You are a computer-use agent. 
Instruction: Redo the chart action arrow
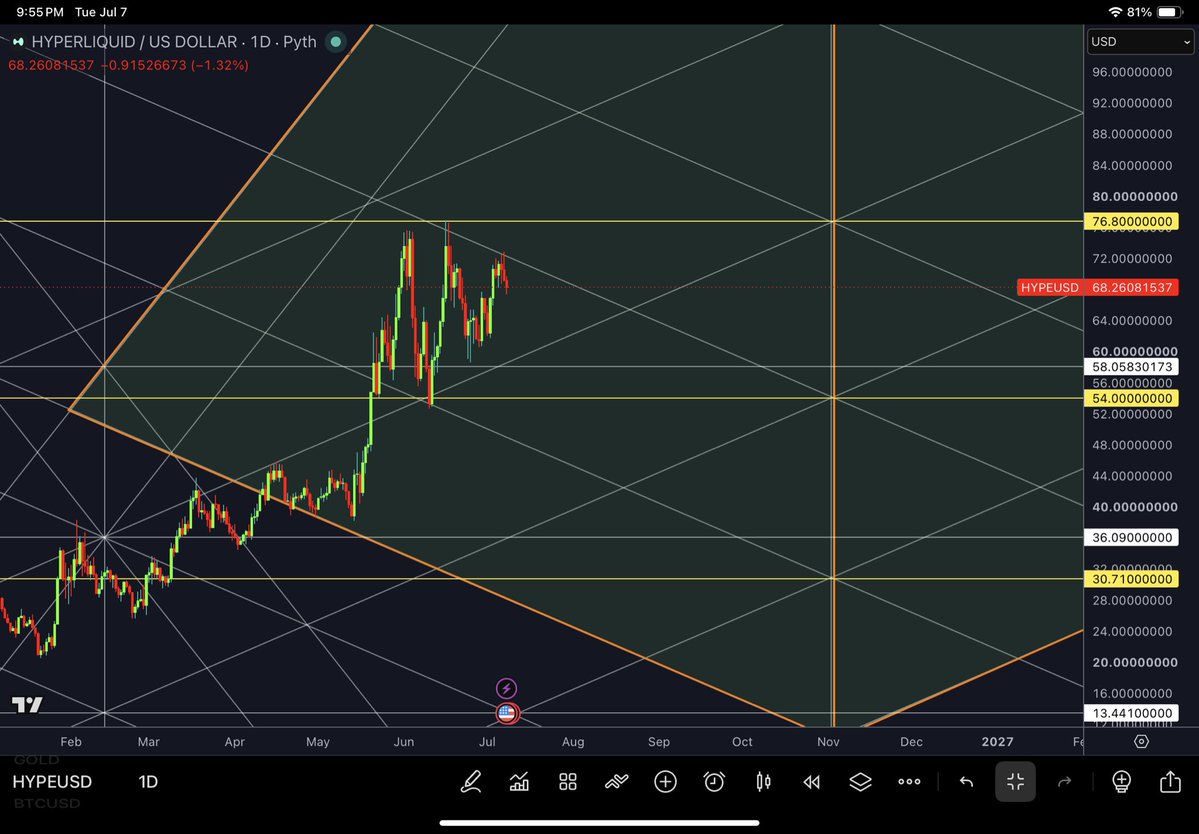click(1064, 781)
